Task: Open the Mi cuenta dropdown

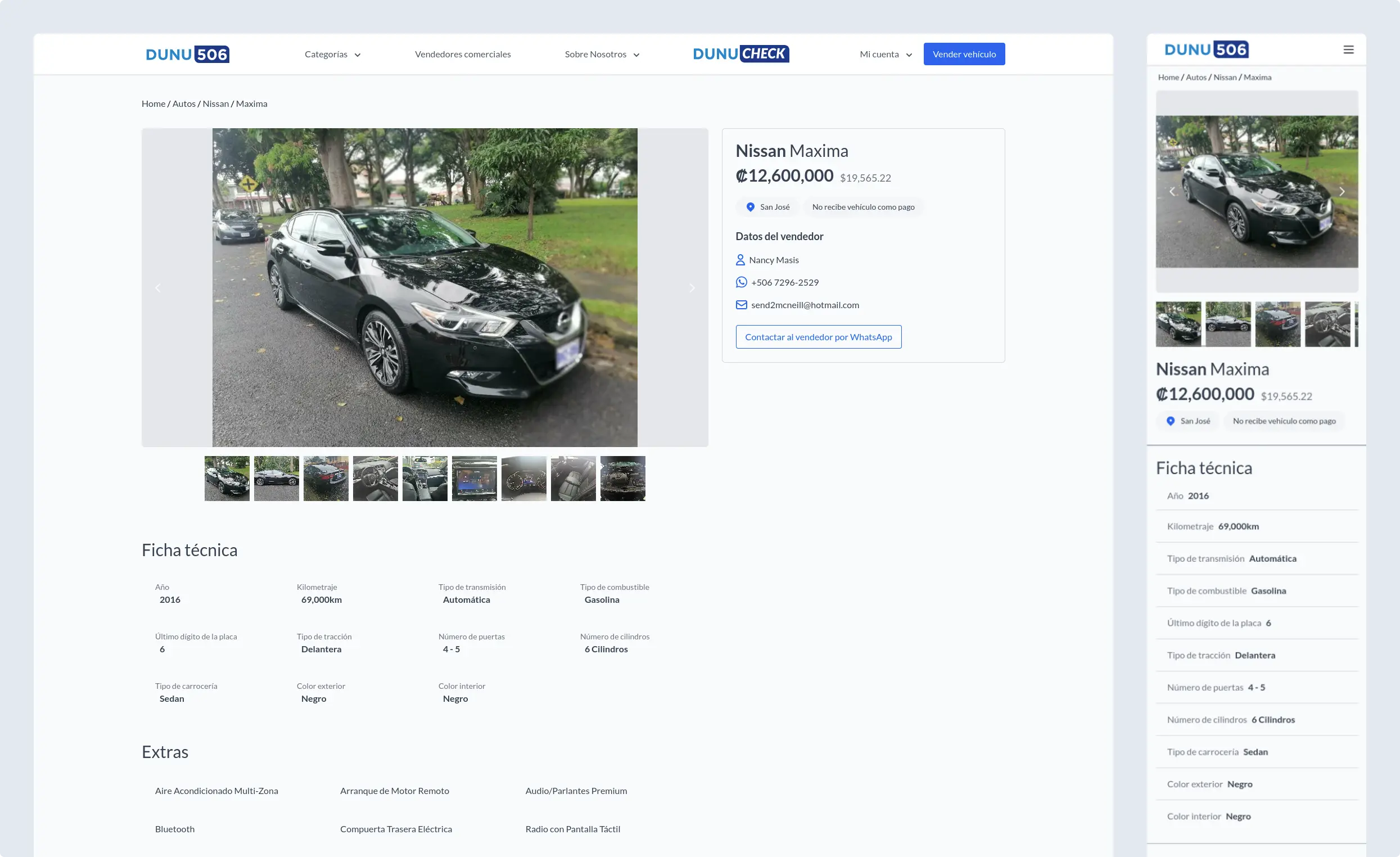Action: coord(884,54)
